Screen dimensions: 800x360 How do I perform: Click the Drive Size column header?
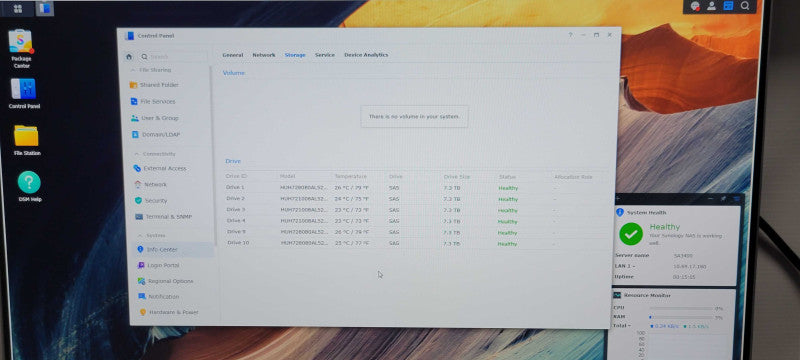pos(457,176)
